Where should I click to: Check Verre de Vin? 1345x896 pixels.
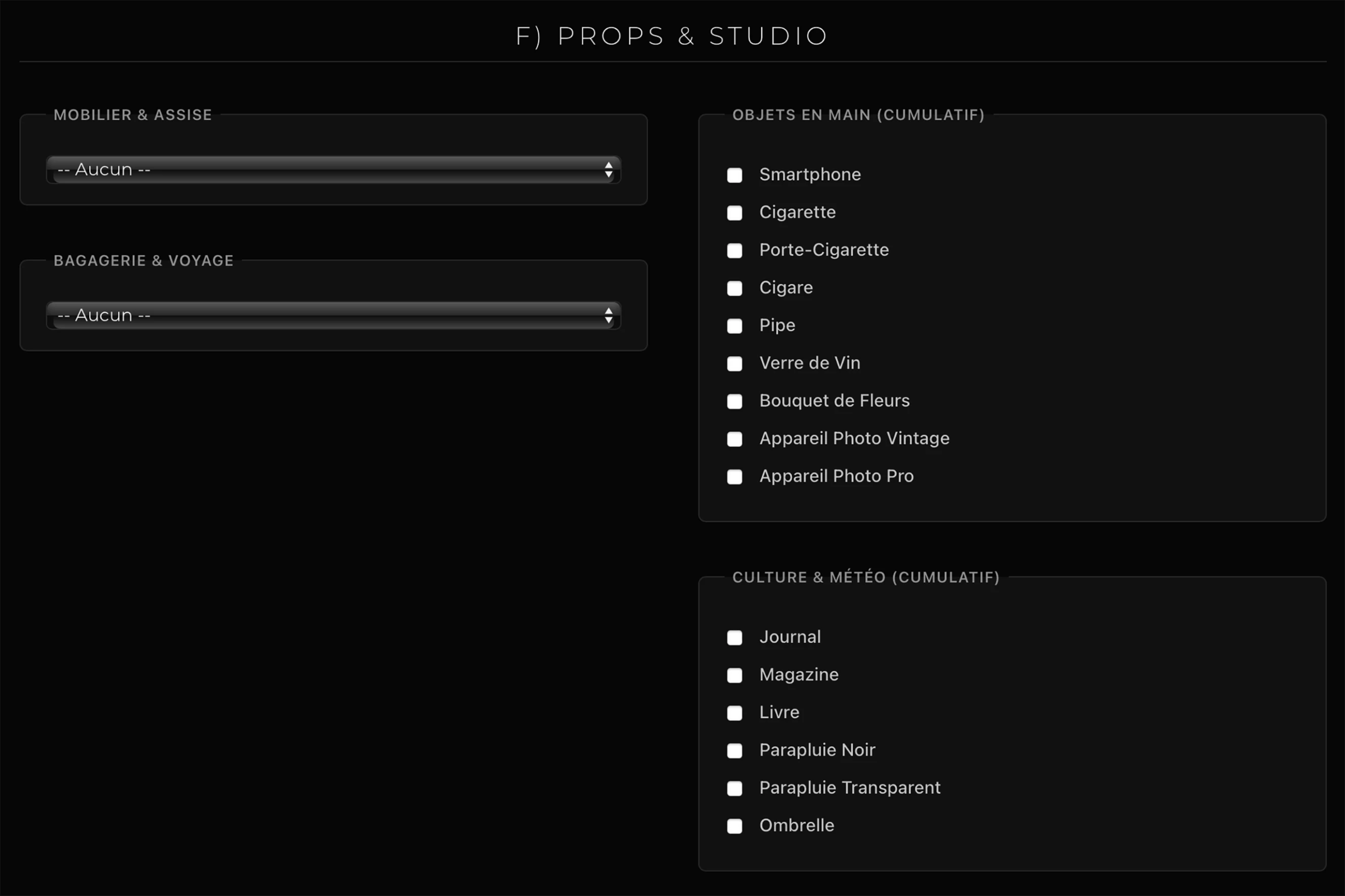click(734, 364)
